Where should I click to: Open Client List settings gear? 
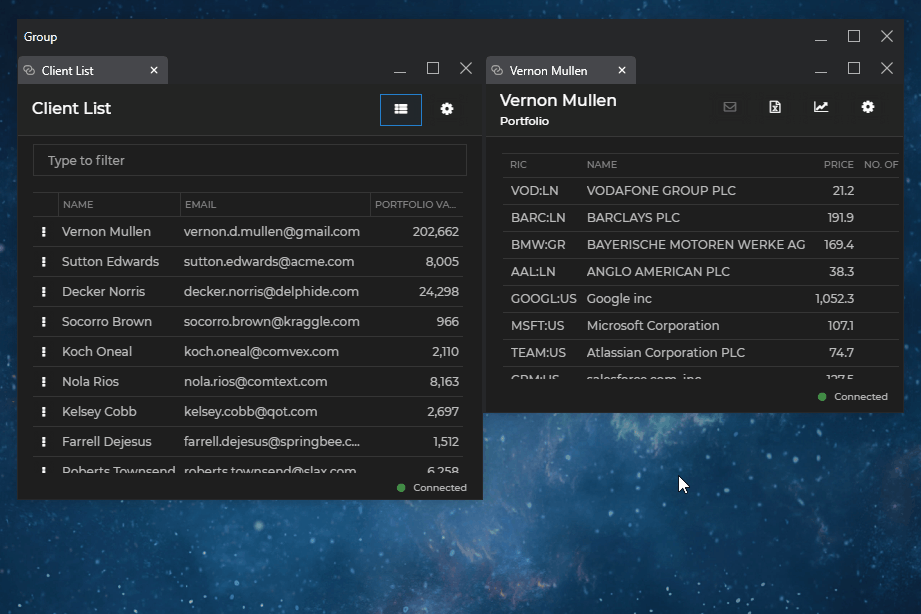pyautogui.click(x=447, y=109)
